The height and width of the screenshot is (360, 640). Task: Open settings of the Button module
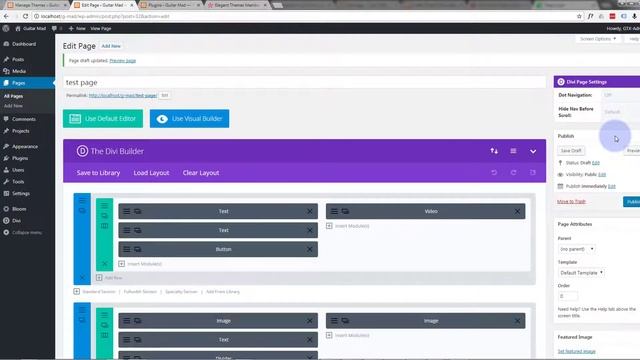127,249
